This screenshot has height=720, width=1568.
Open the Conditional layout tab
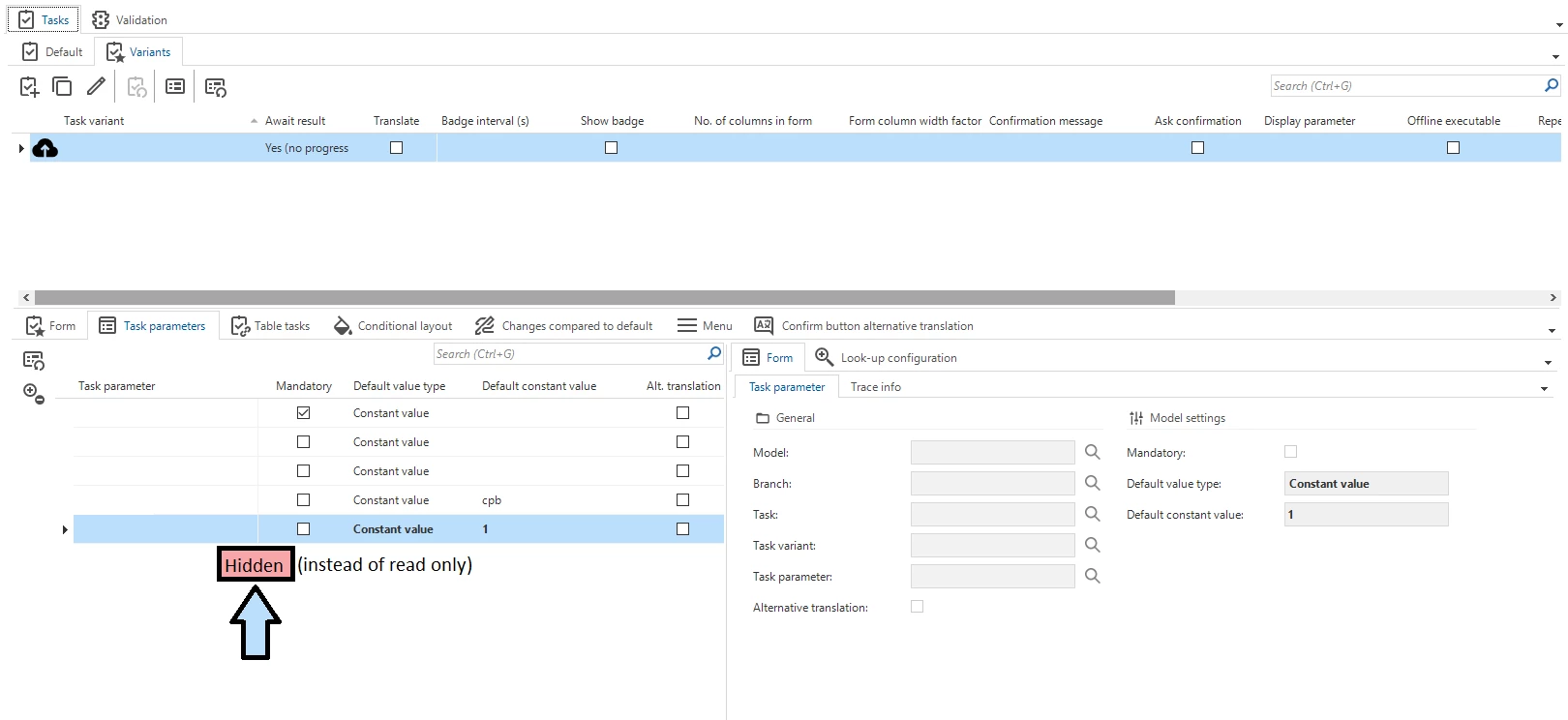393,326
